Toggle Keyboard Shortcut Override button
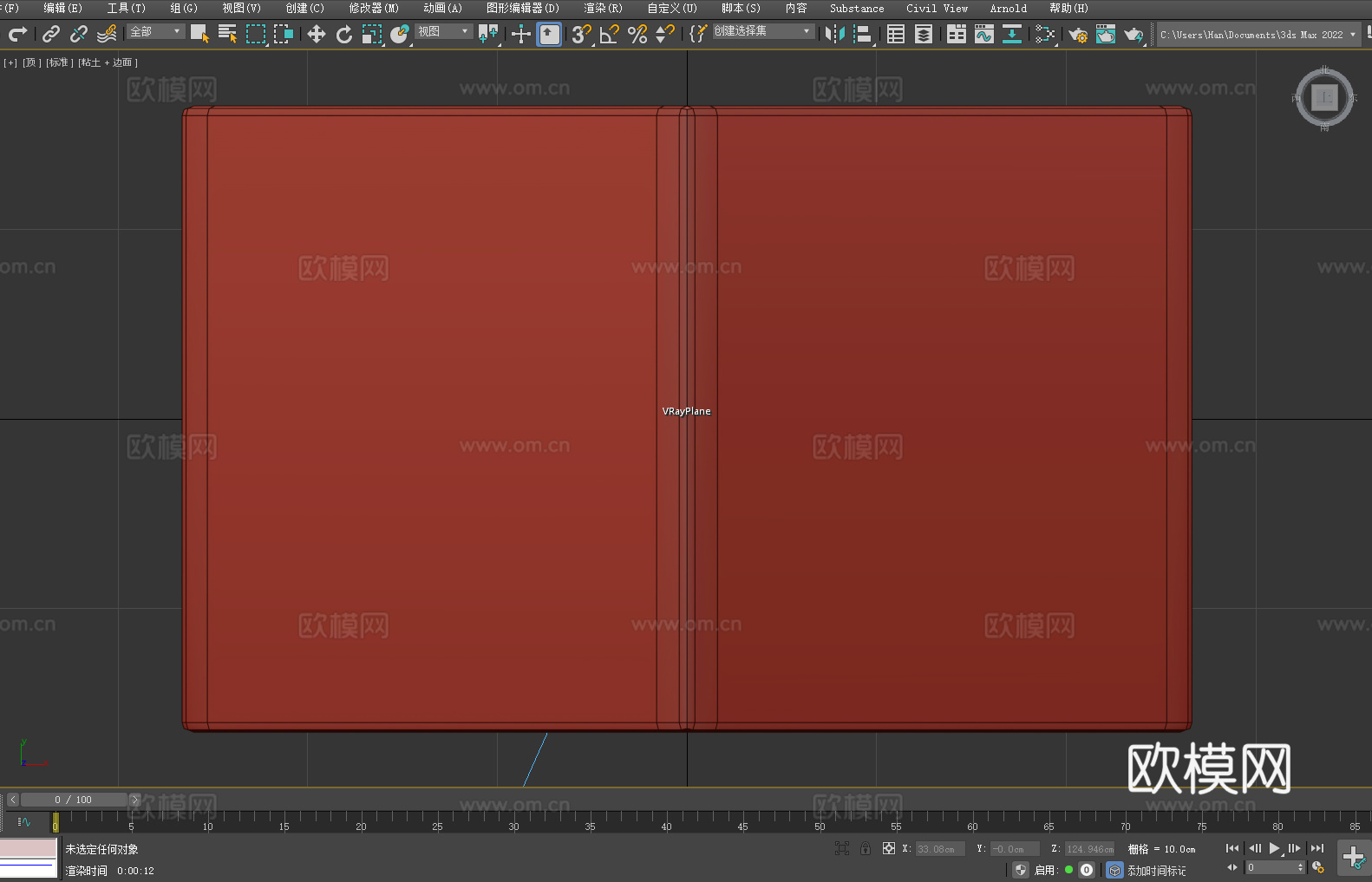The width and height of the screenshot is (1372, 882). [549, 34]
